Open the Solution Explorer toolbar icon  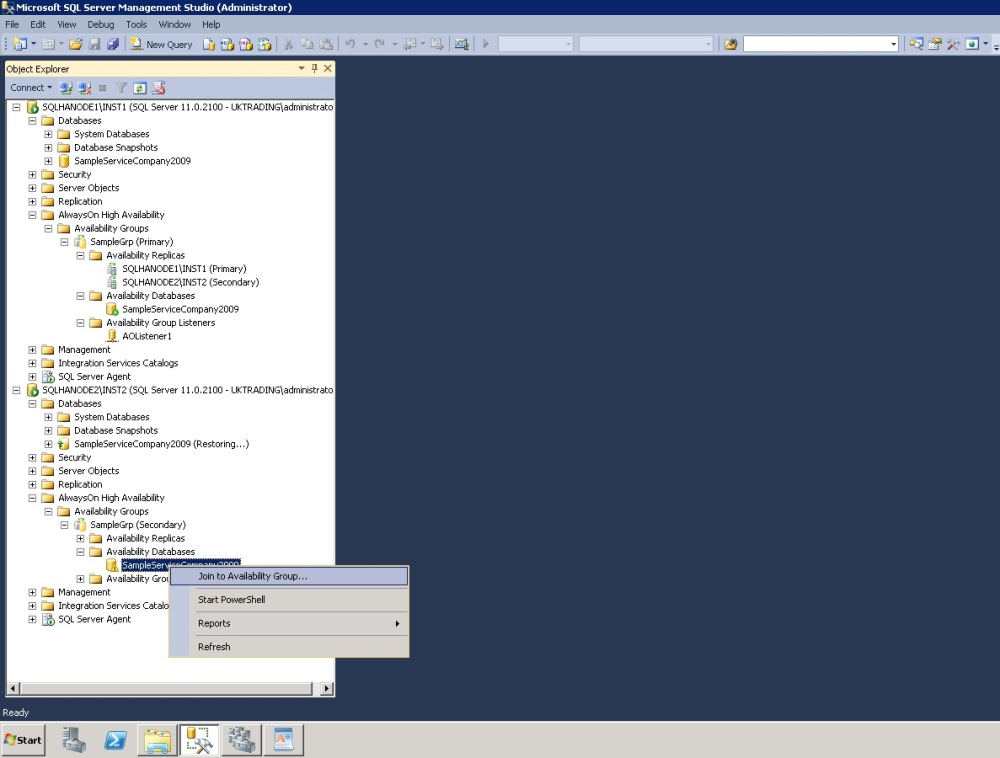tap(916, 44)
